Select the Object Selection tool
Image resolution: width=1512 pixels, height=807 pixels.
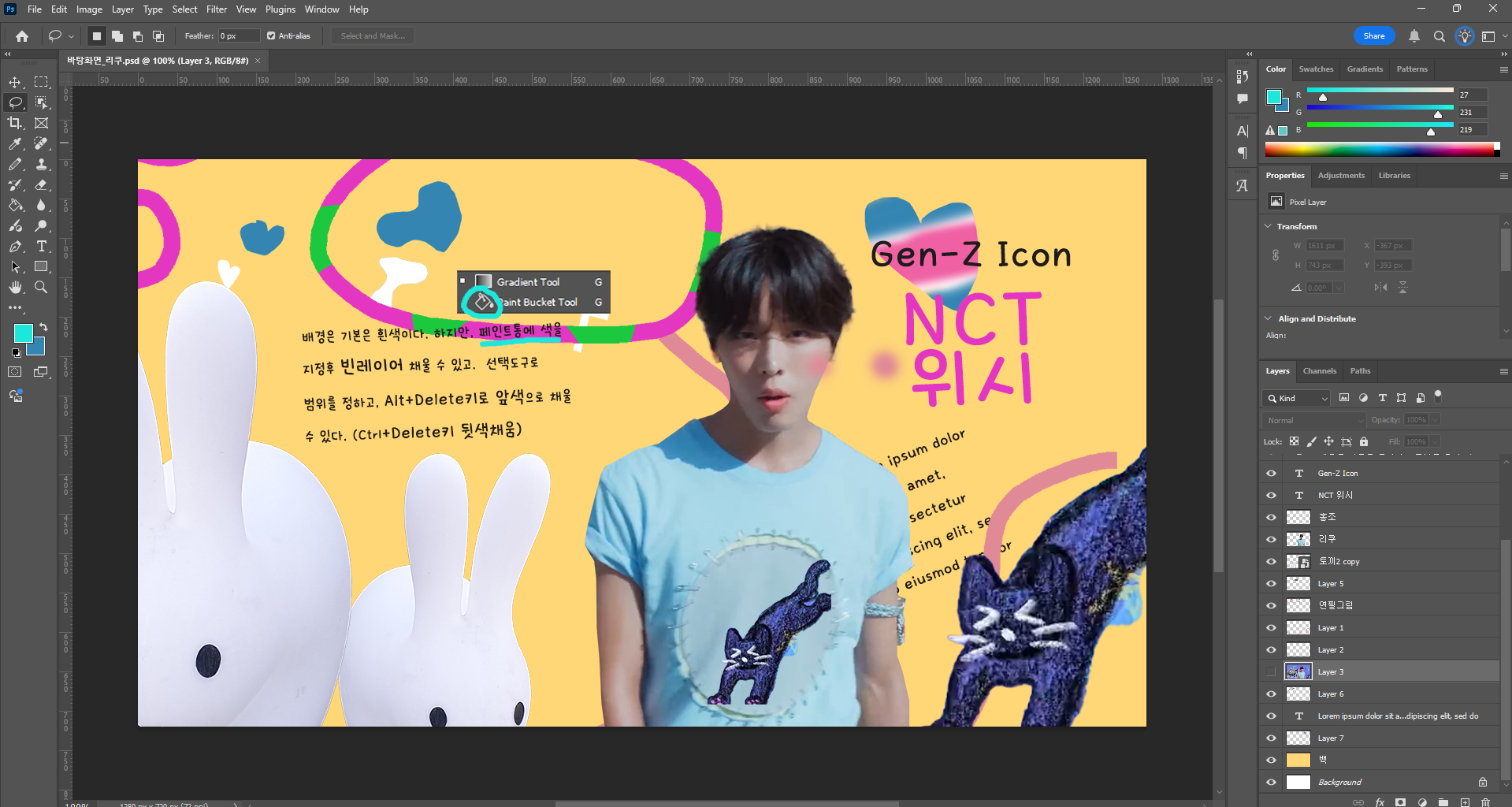tap(41, 102)
